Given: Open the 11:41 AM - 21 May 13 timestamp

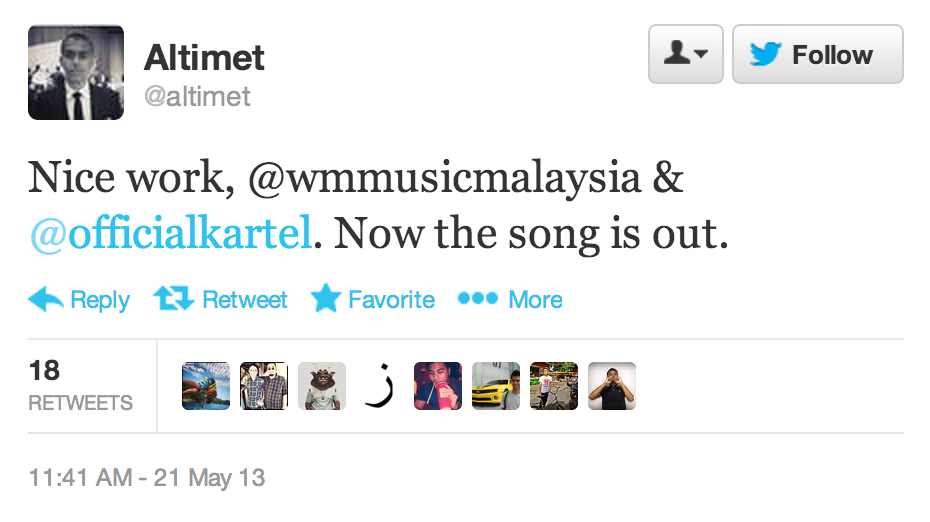Looking at the screenshot, I should tap(147, 478).
